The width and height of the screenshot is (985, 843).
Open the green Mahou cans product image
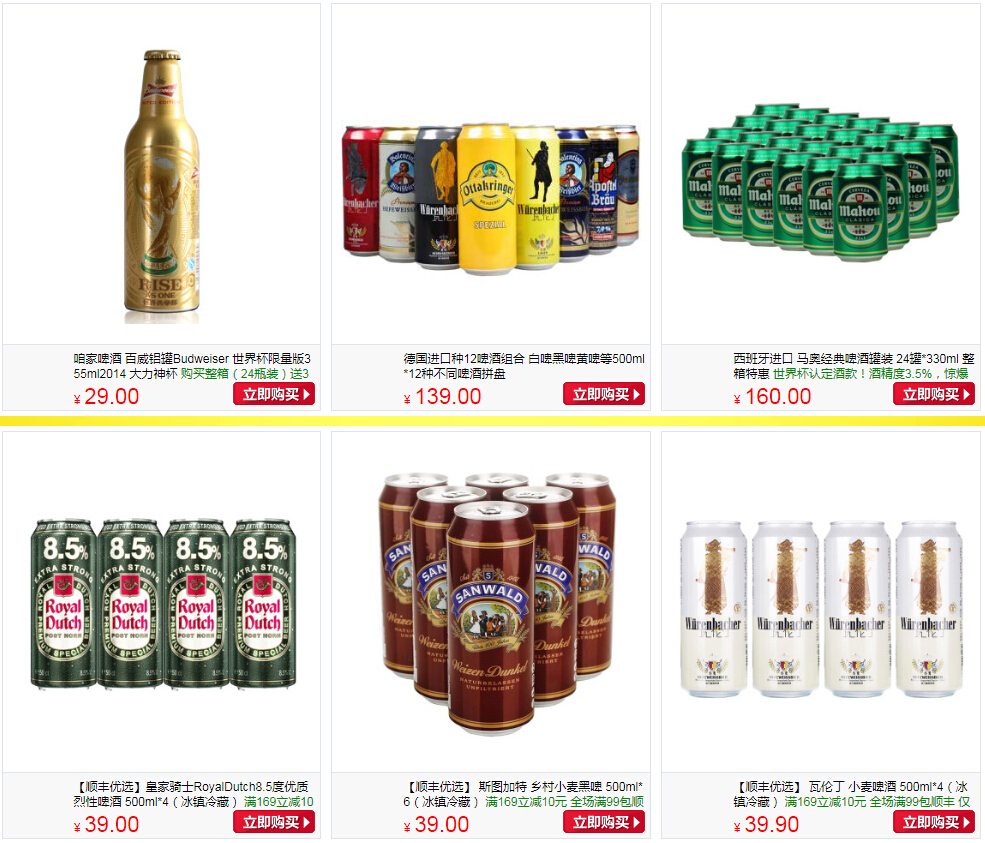[x=820, y=183]
